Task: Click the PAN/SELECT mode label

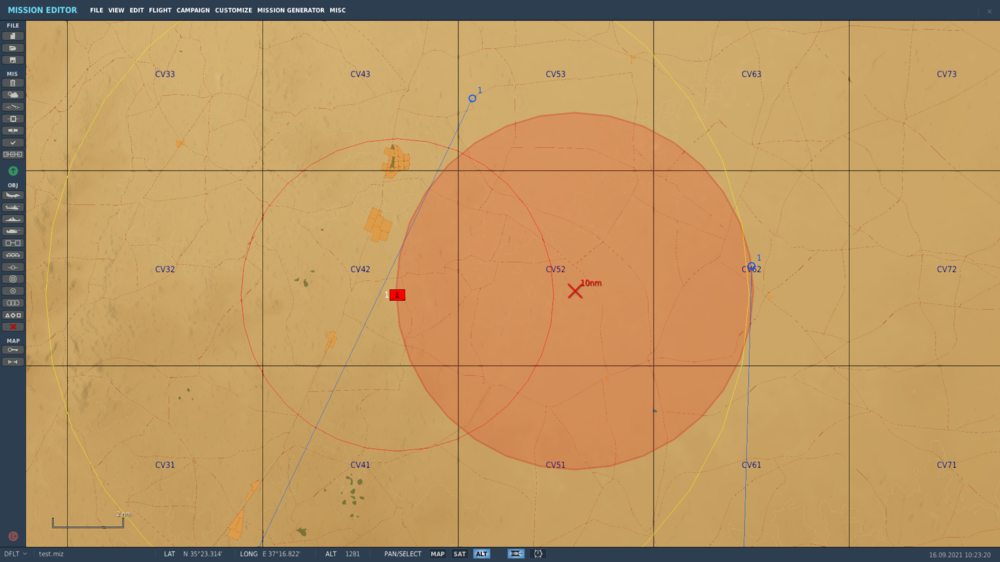Action: (x=402, y=554)
